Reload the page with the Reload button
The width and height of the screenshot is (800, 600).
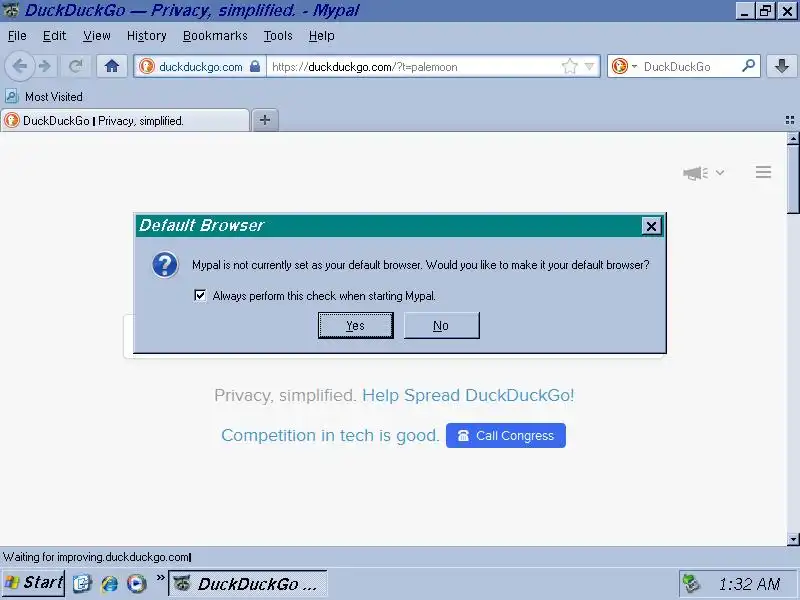click(76, 66)
